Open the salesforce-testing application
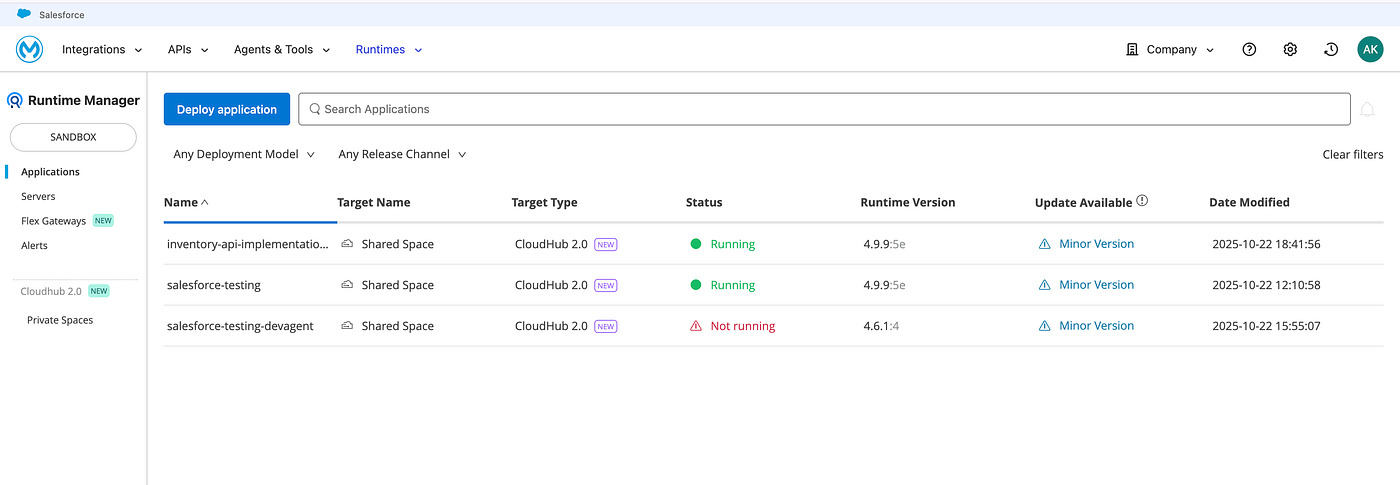This screenshot has height=485, width=1400. [x=214, y=285]
